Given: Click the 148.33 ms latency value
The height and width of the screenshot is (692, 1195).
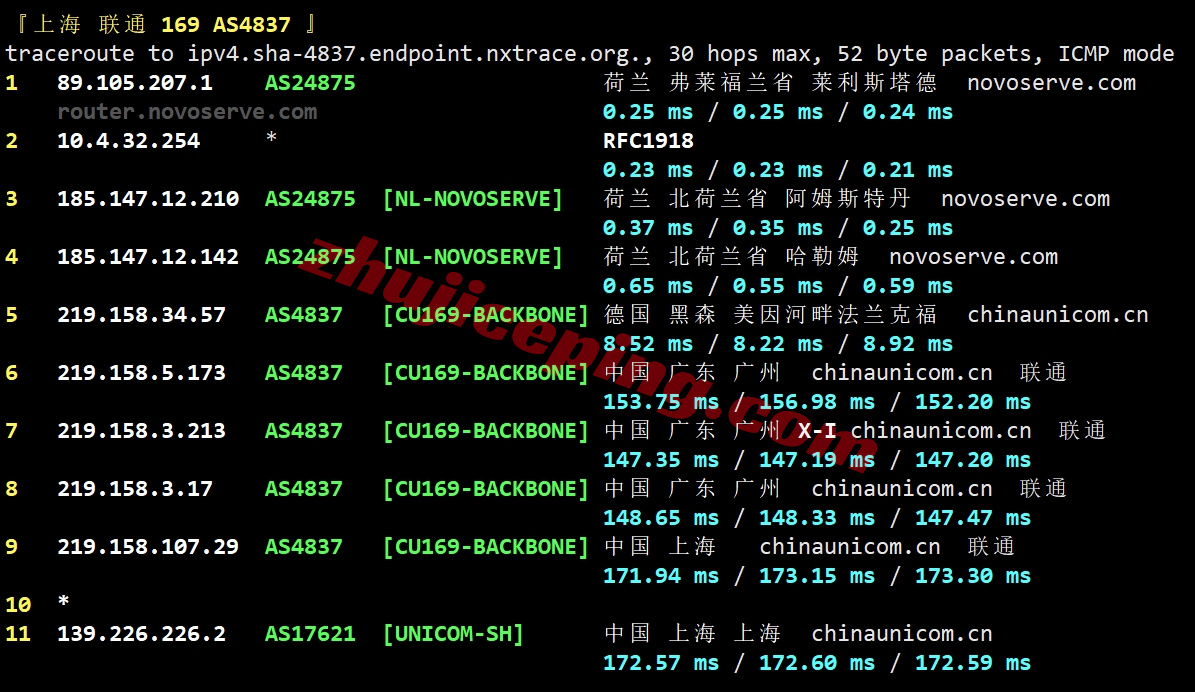Looking at the screenshot, I should pos(817,517).
